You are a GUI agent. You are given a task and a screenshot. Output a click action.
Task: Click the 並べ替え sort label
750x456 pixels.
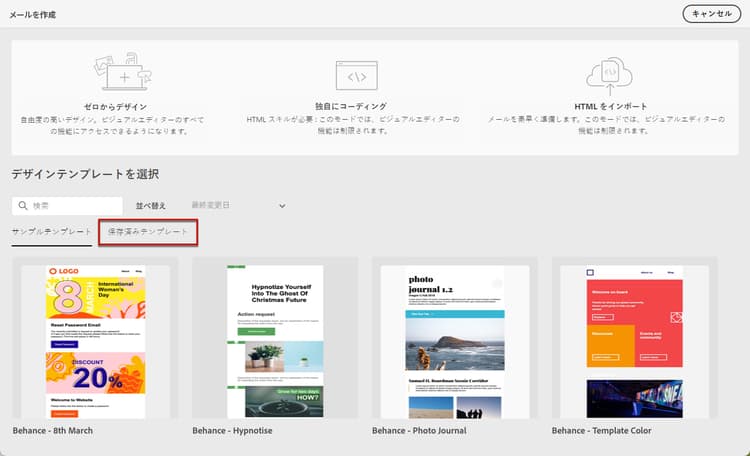(x=151, y=206)
